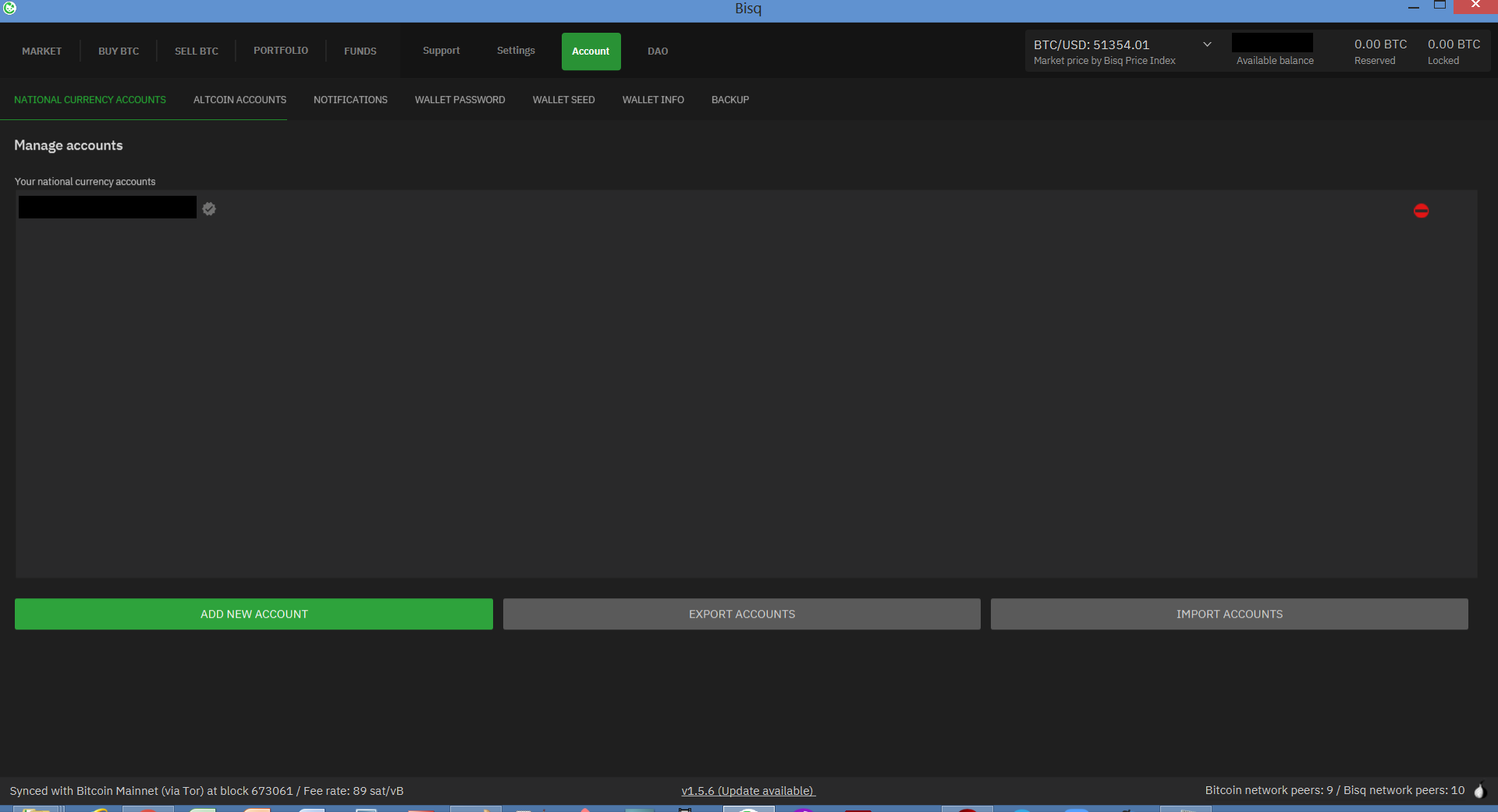
Task: Open the Portfolio section
Action: [281, 51]
